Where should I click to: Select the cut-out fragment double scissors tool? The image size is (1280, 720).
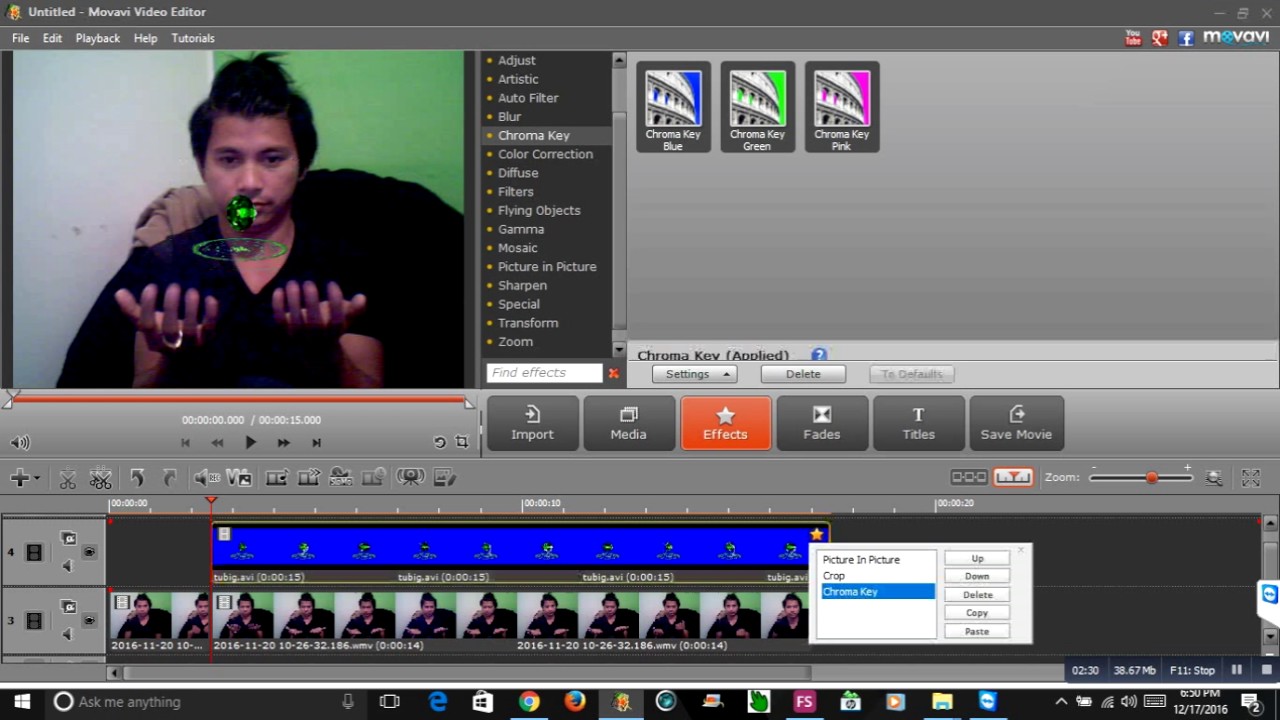(x=100, y=478)
